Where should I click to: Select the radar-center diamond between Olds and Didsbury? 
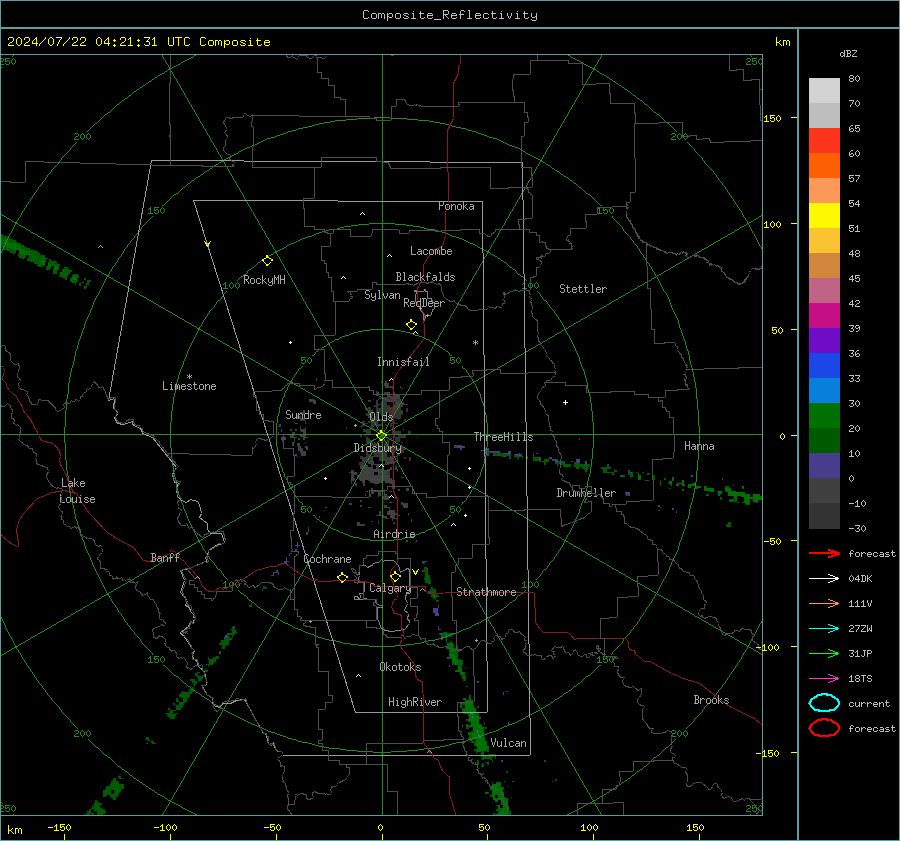pos(381,436)
